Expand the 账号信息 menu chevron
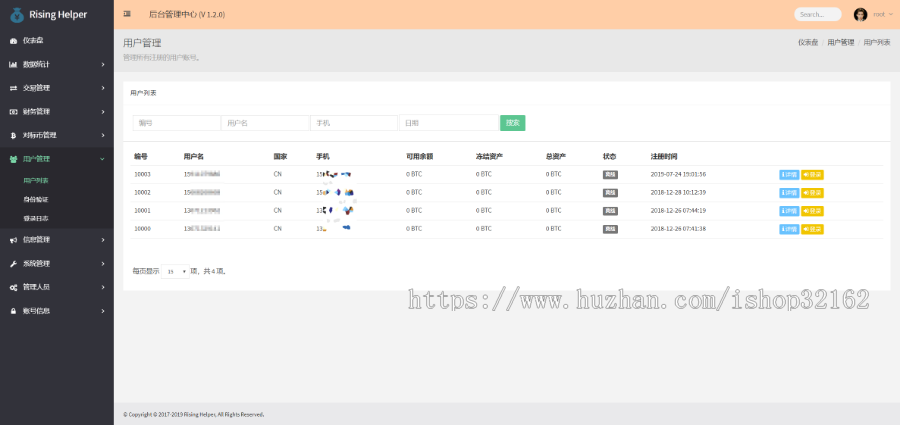This screenshot has height=425, width=900. point(103,311)
